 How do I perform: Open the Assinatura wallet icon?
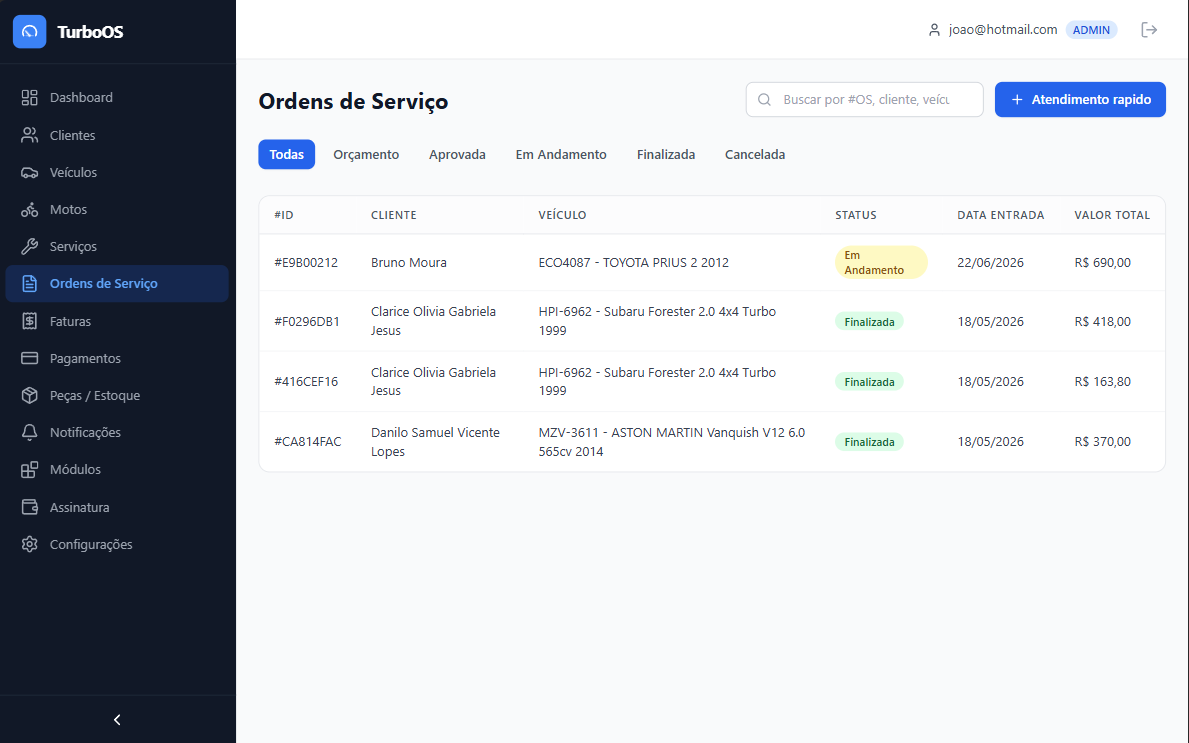pyautogui.click(x=30, y=507)
